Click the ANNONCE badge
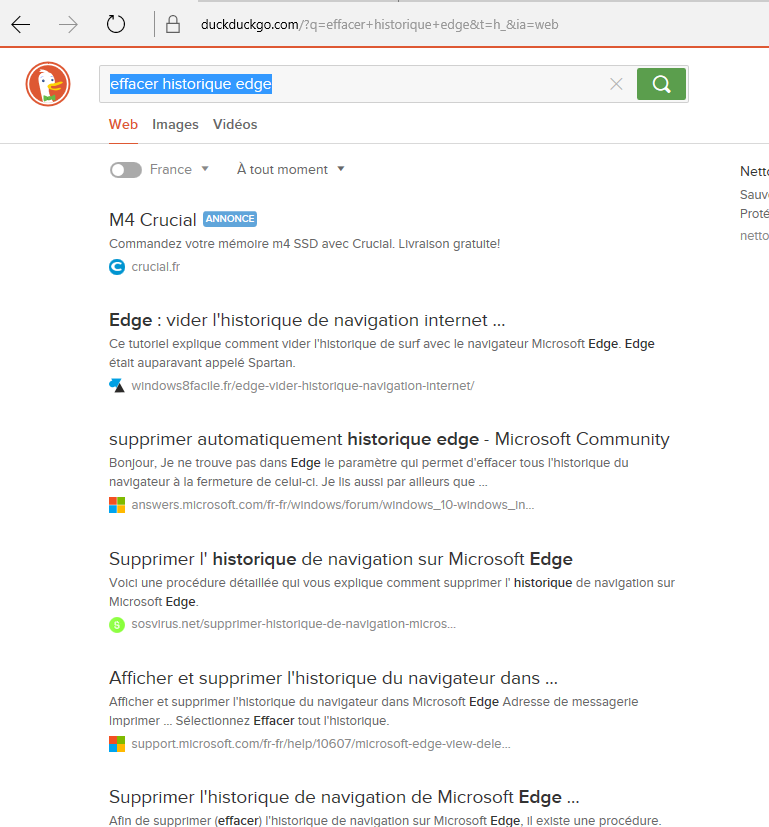 [x=230, y=219]
